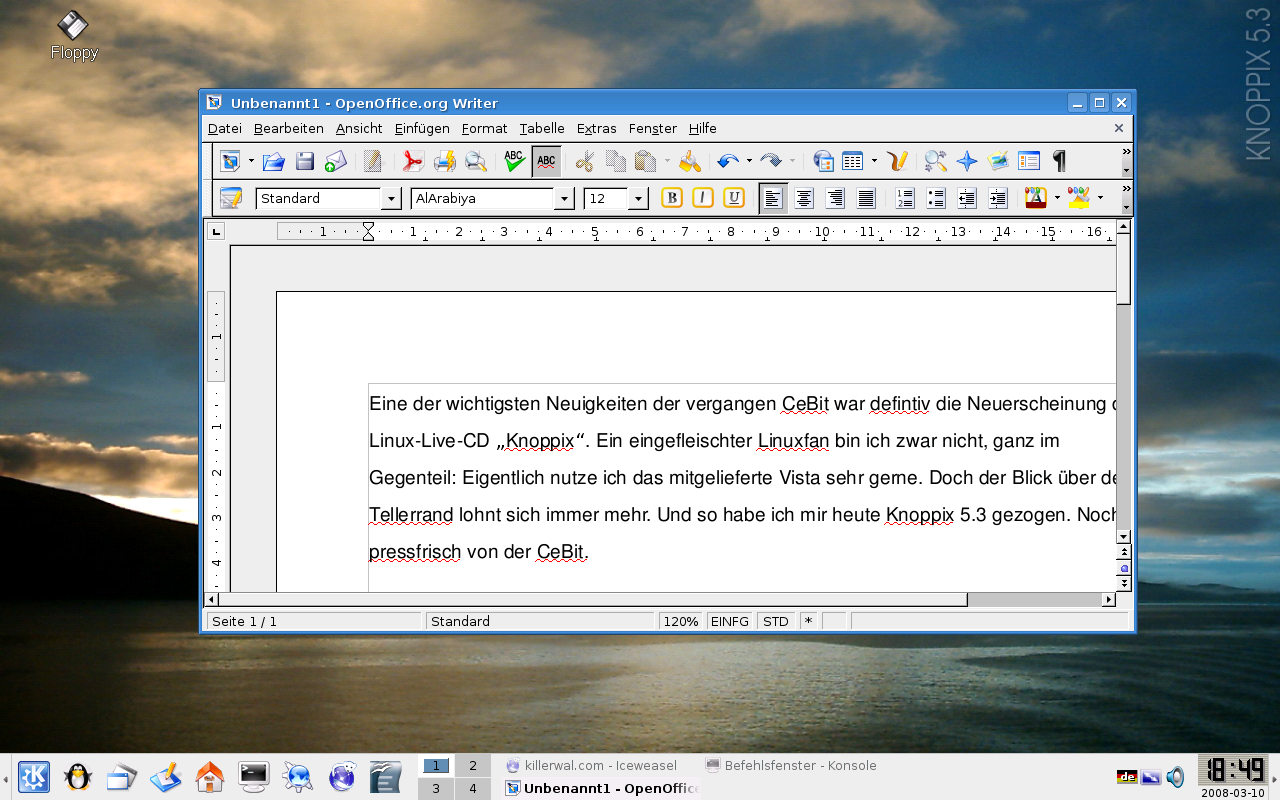Toggle nonprinting characters with the pilcrow icon

point(1059,161)
